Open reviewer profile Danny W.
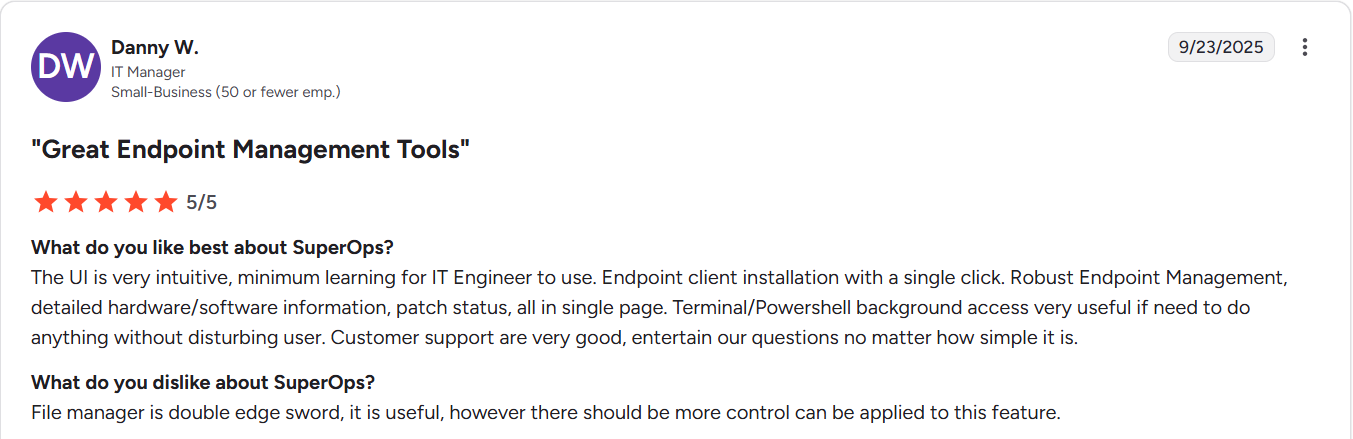 pyautogui.click(x=154, y=47)
